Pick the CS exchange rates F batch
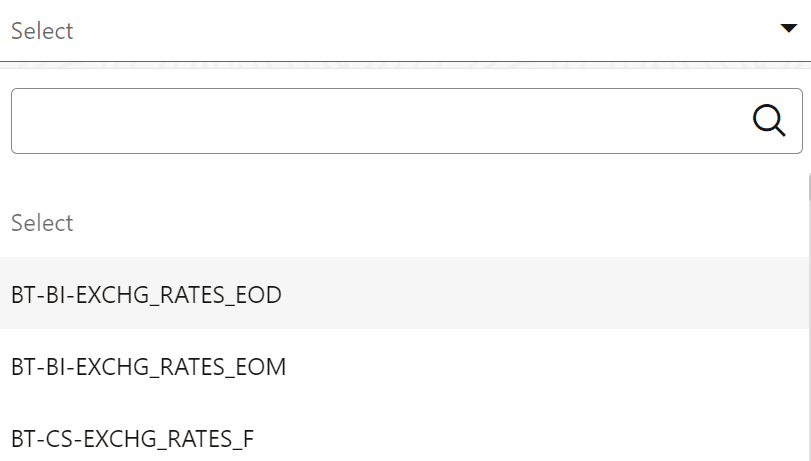This screenshot has height=461, width=811. click(404, 438)
